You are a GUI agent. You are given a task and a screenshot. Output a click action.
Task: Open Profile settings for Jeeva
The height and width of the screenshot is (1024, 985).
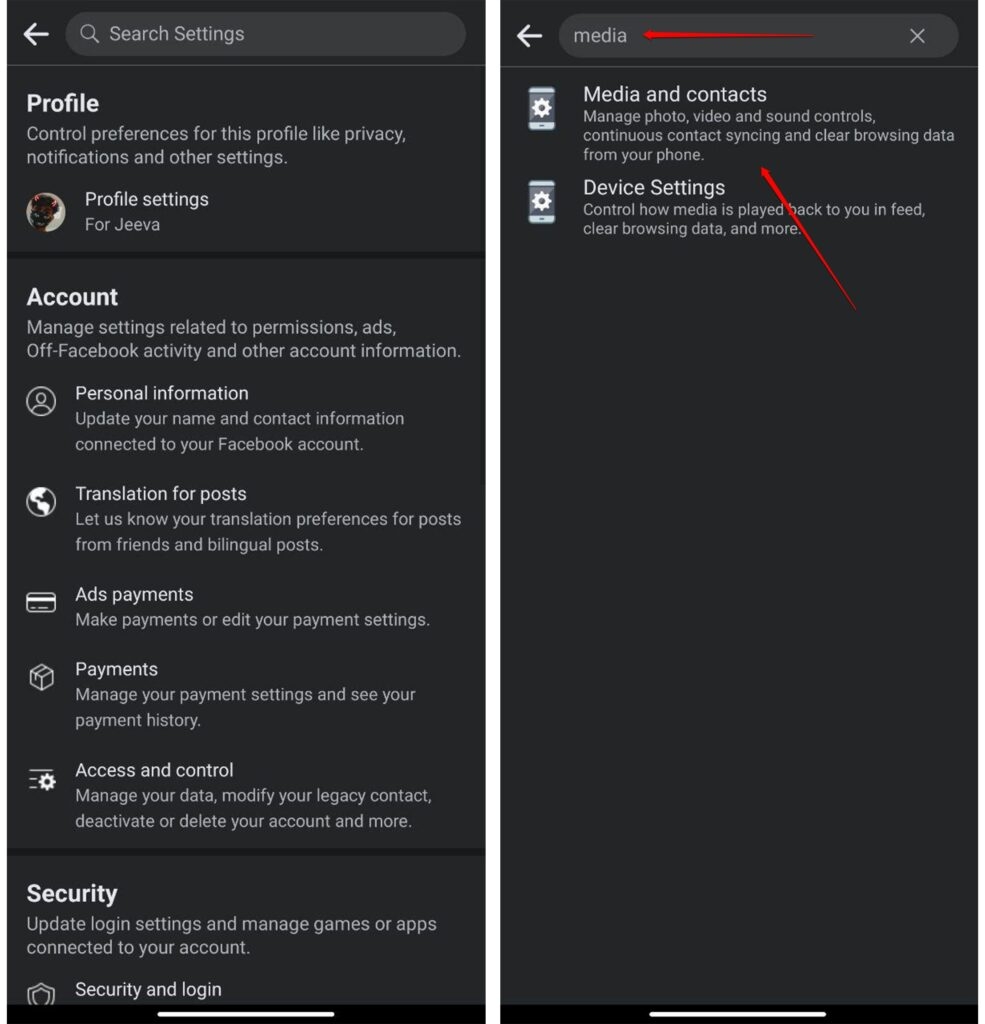coord(246,212)
